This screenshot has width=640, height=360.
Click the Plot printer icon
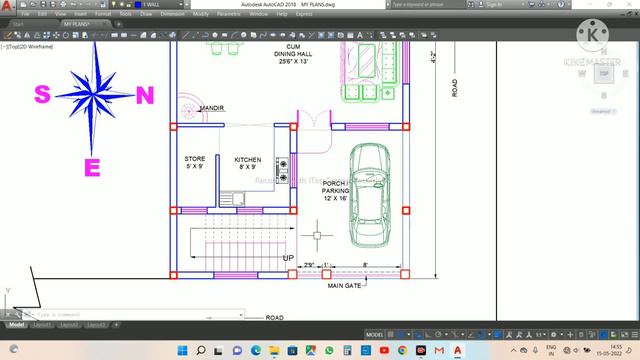click(x=63, y=4)
